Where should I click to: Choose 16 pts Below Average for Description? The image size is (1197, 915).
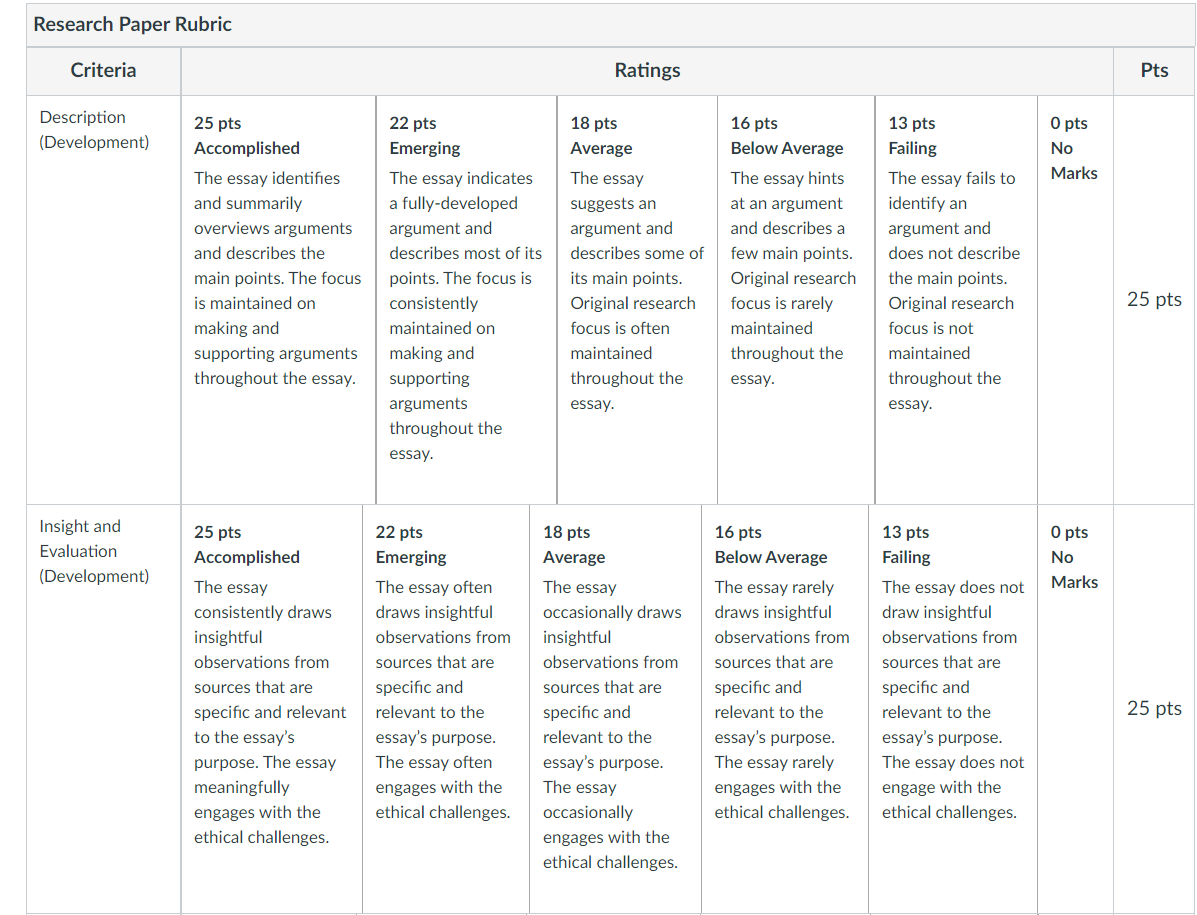click(796, 299)
